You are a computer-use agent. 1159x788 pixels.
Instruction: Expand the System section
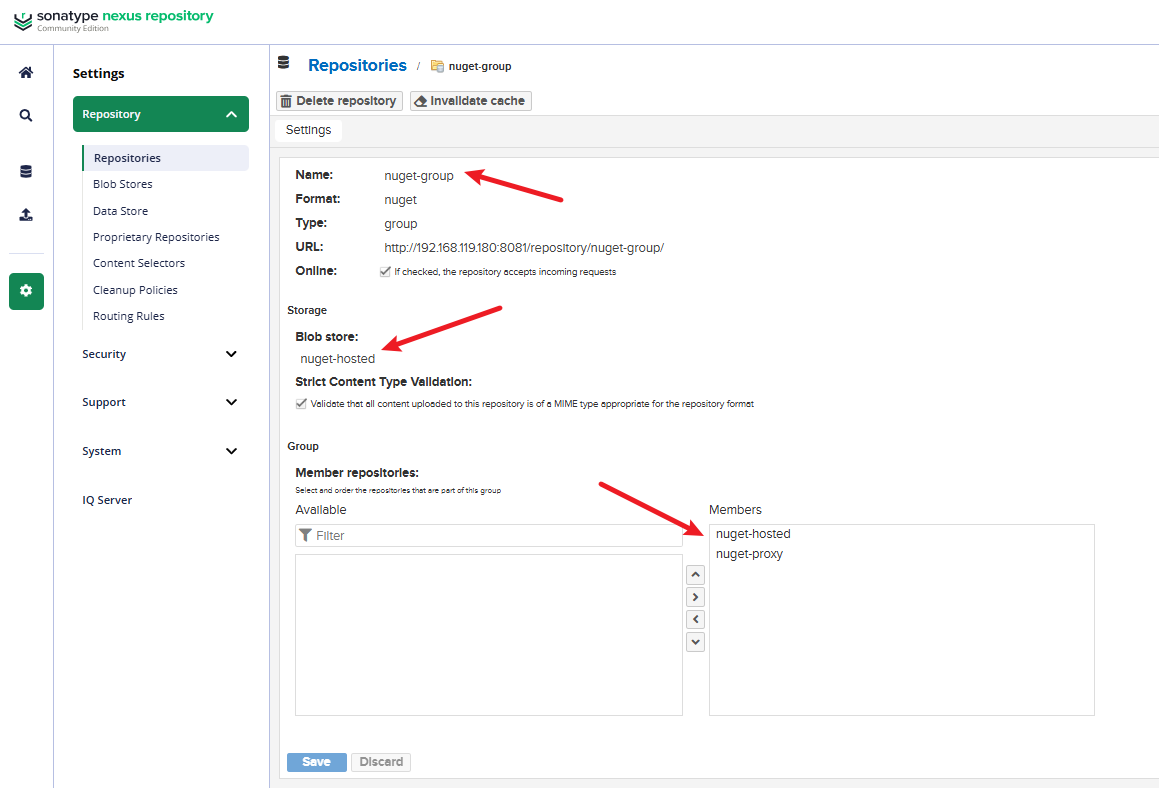pos(160,451)
